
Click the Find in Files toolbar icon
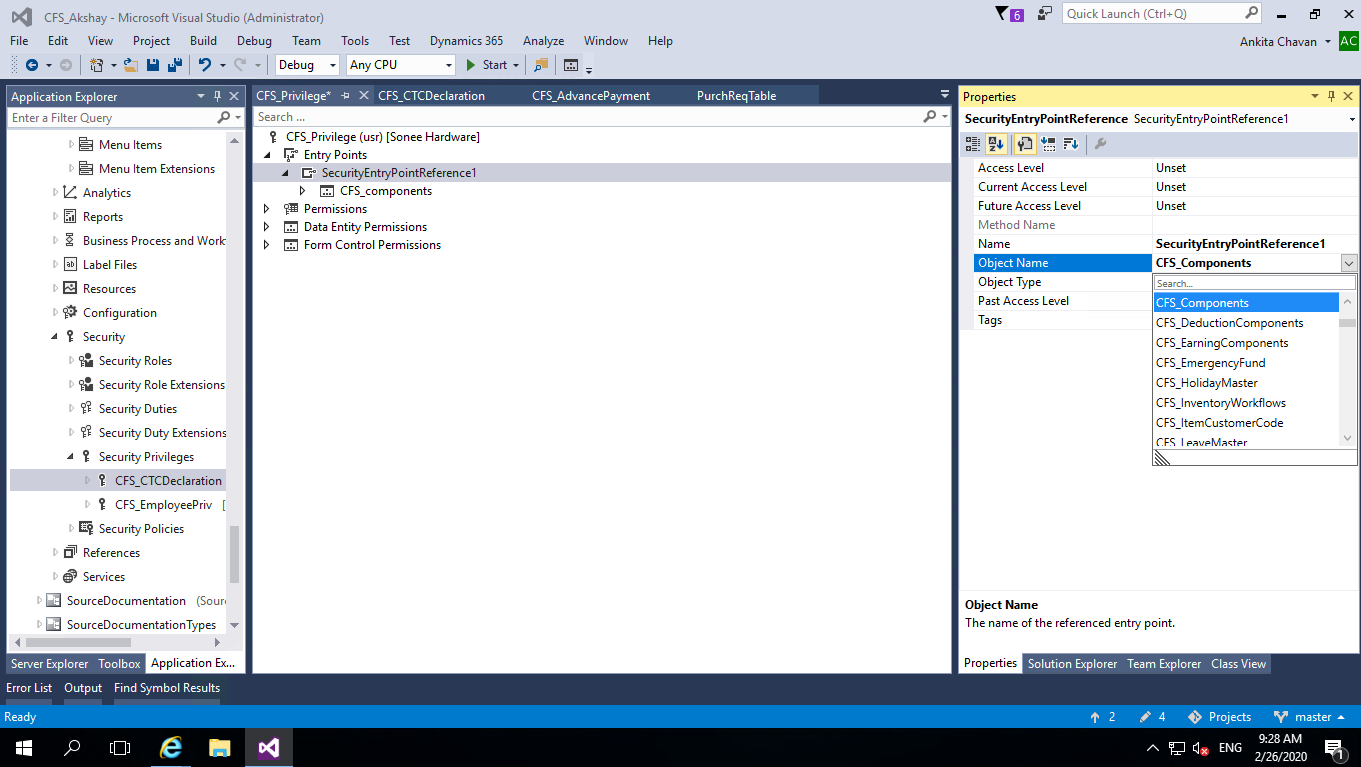[x=541, y=65]
